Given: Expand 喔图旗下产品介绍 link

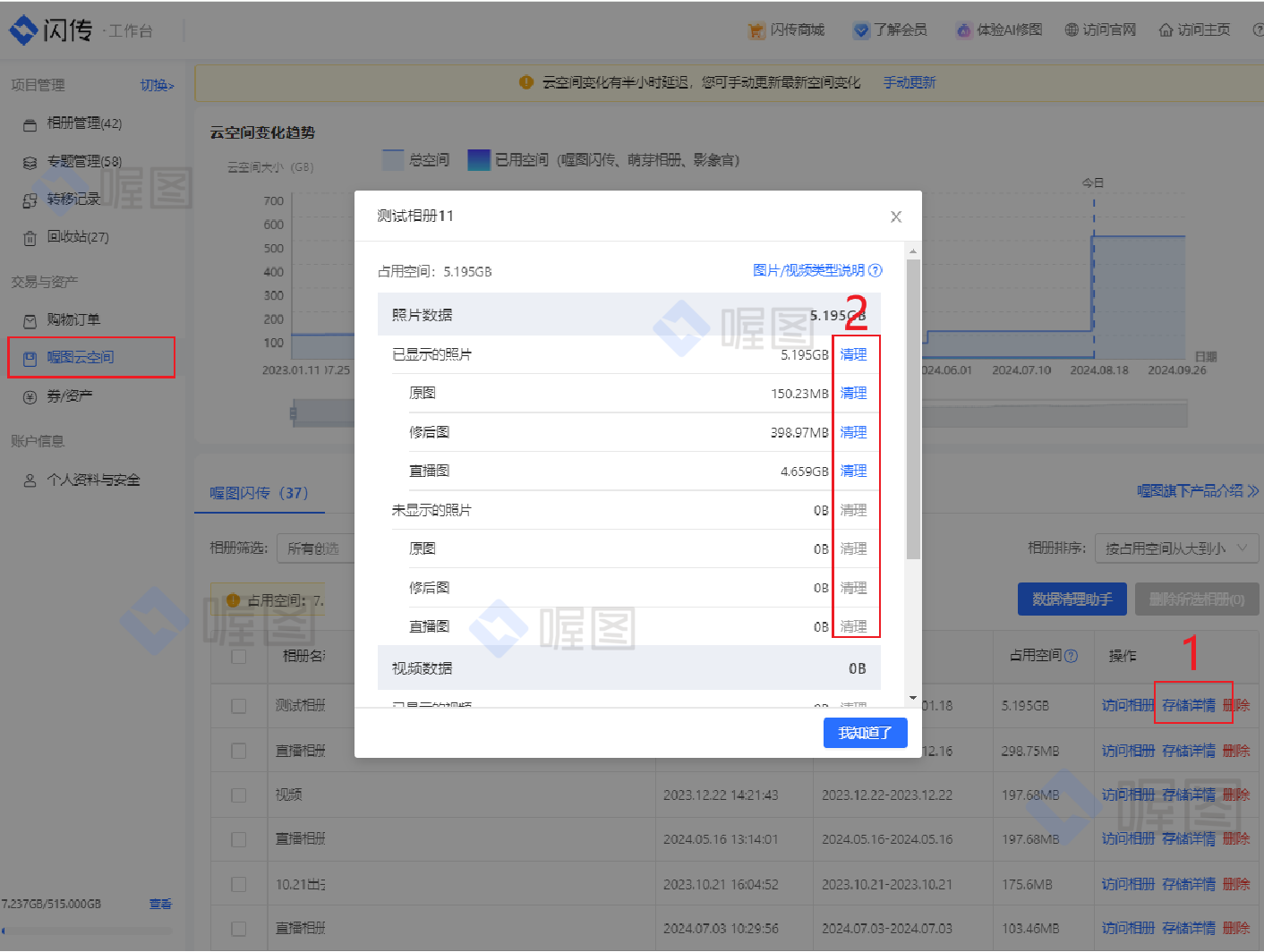Looking at the screenshot, I should point(1197,491).
